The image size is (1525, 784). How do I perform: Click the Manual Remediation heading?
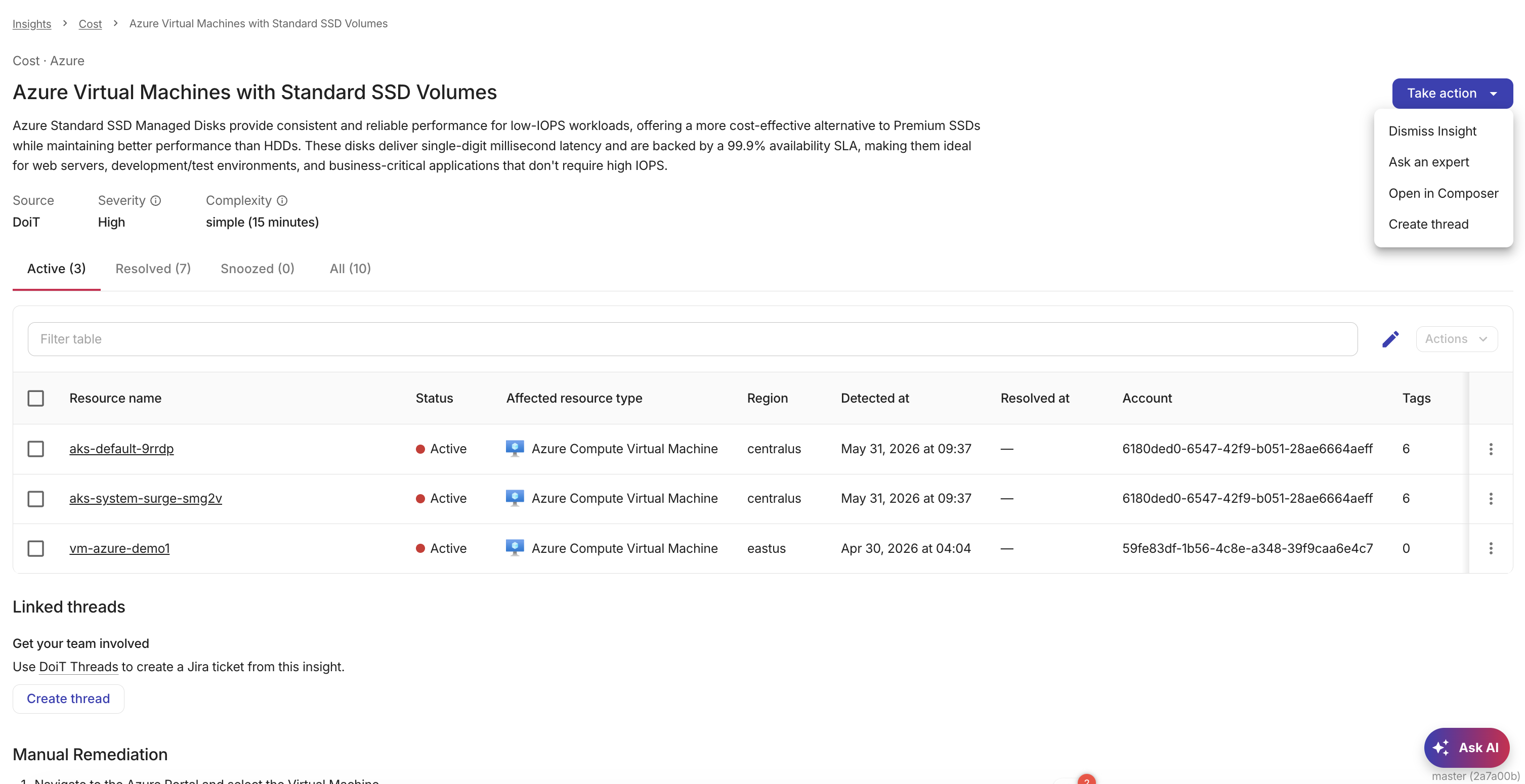tap(90, 755)
